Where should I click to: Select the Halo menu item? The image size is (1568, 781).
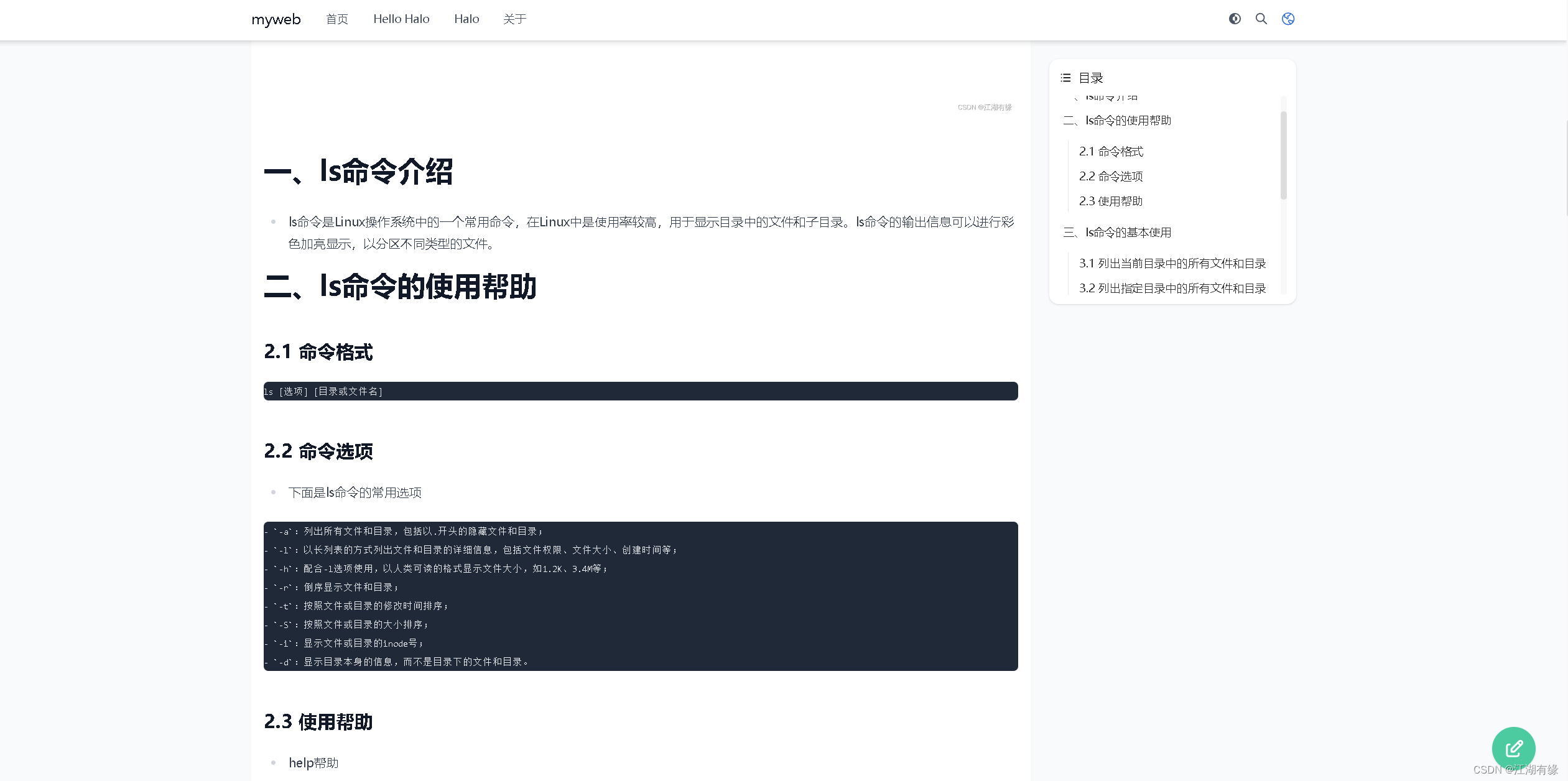pyautogui.click(x=466, y=19)
